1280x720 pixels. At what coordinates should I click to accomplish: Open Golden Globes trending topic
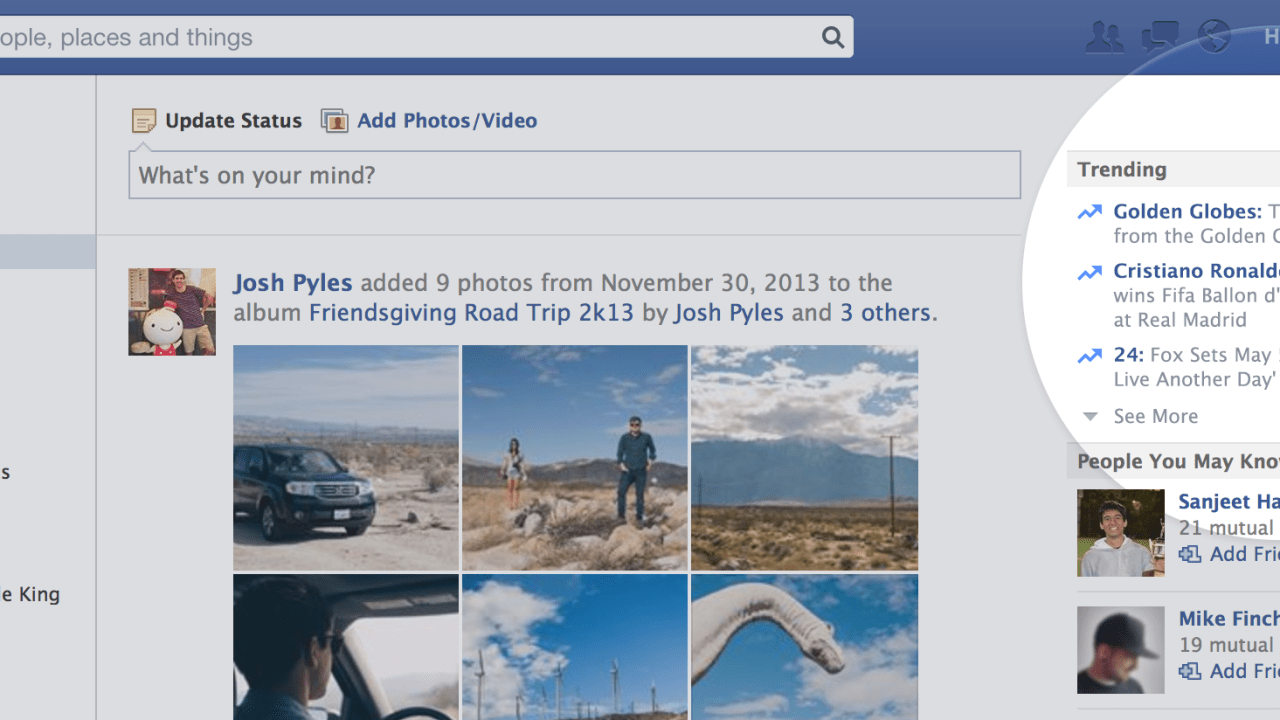(x=1187, y=211)
